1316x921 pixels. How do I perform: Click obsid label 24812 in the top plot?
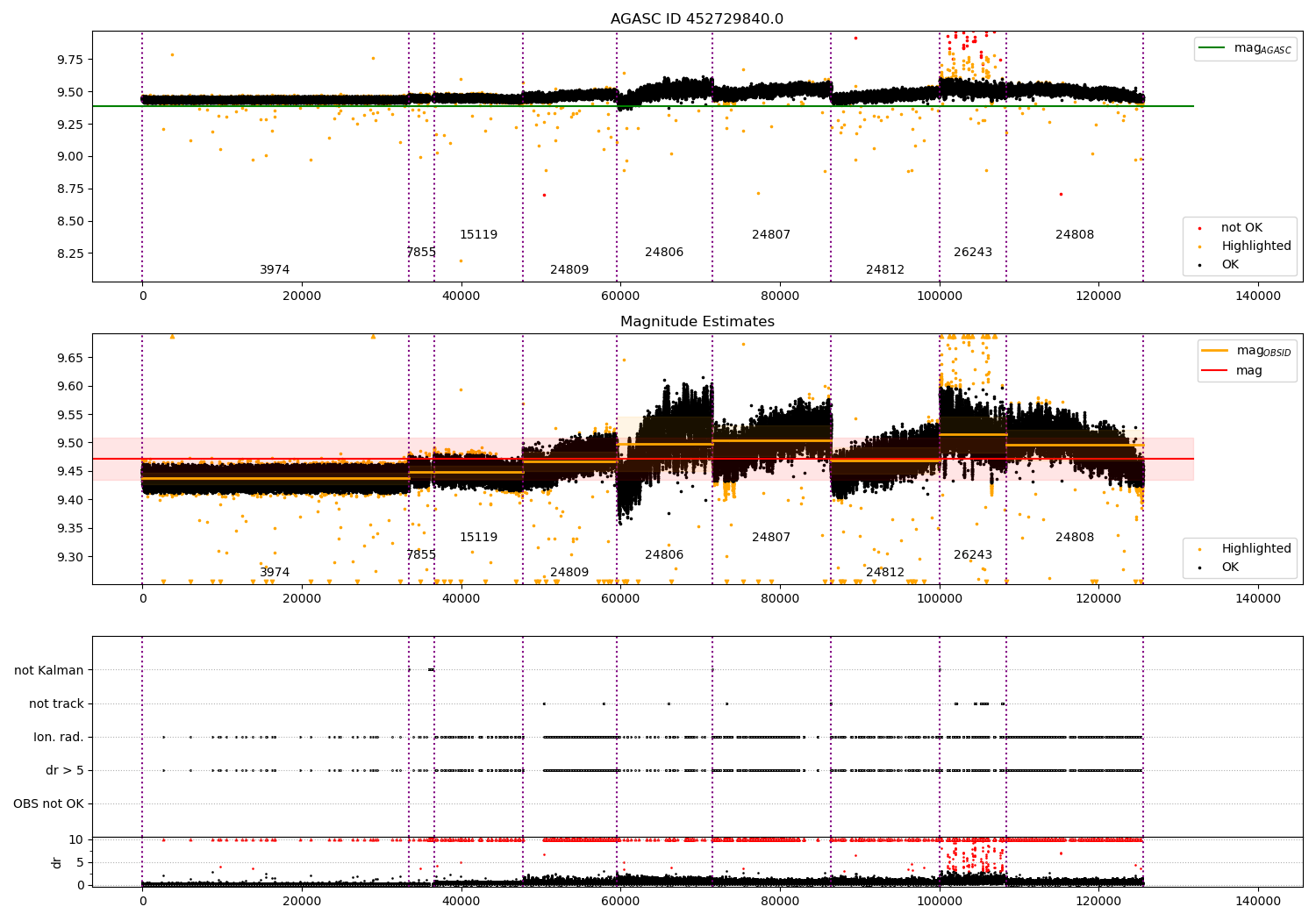(885, 270)
